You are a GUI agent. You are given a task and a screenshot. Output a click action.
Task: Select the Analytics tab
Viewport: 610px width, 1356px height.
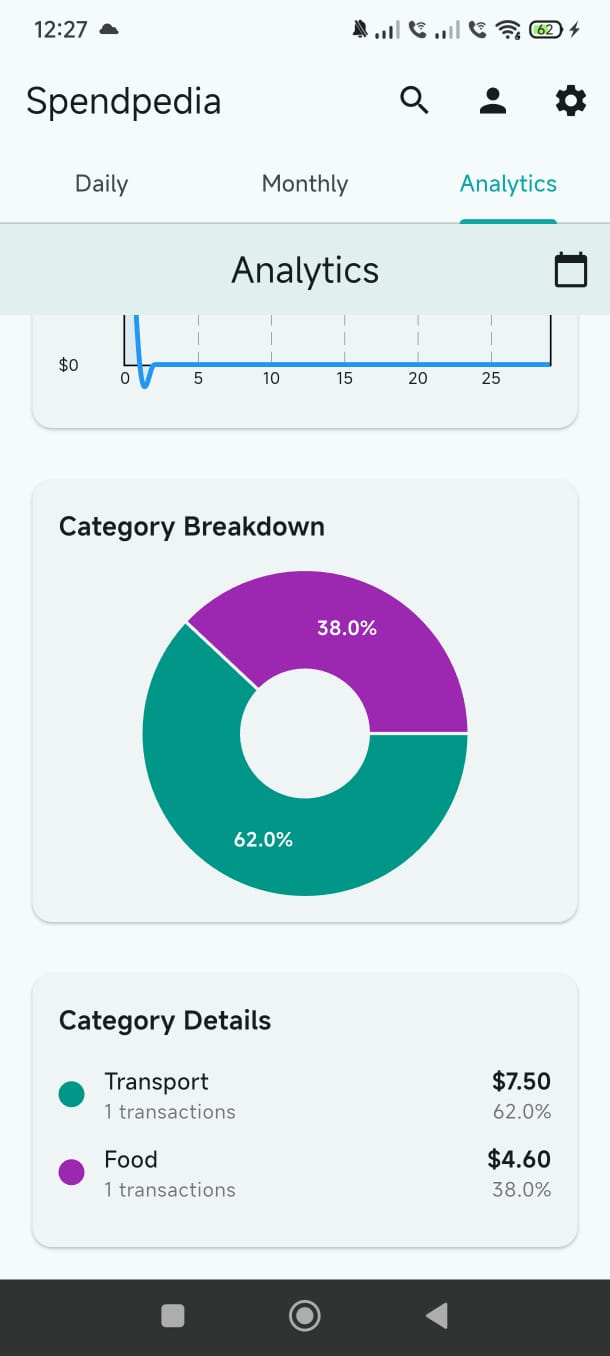(508, 184)
